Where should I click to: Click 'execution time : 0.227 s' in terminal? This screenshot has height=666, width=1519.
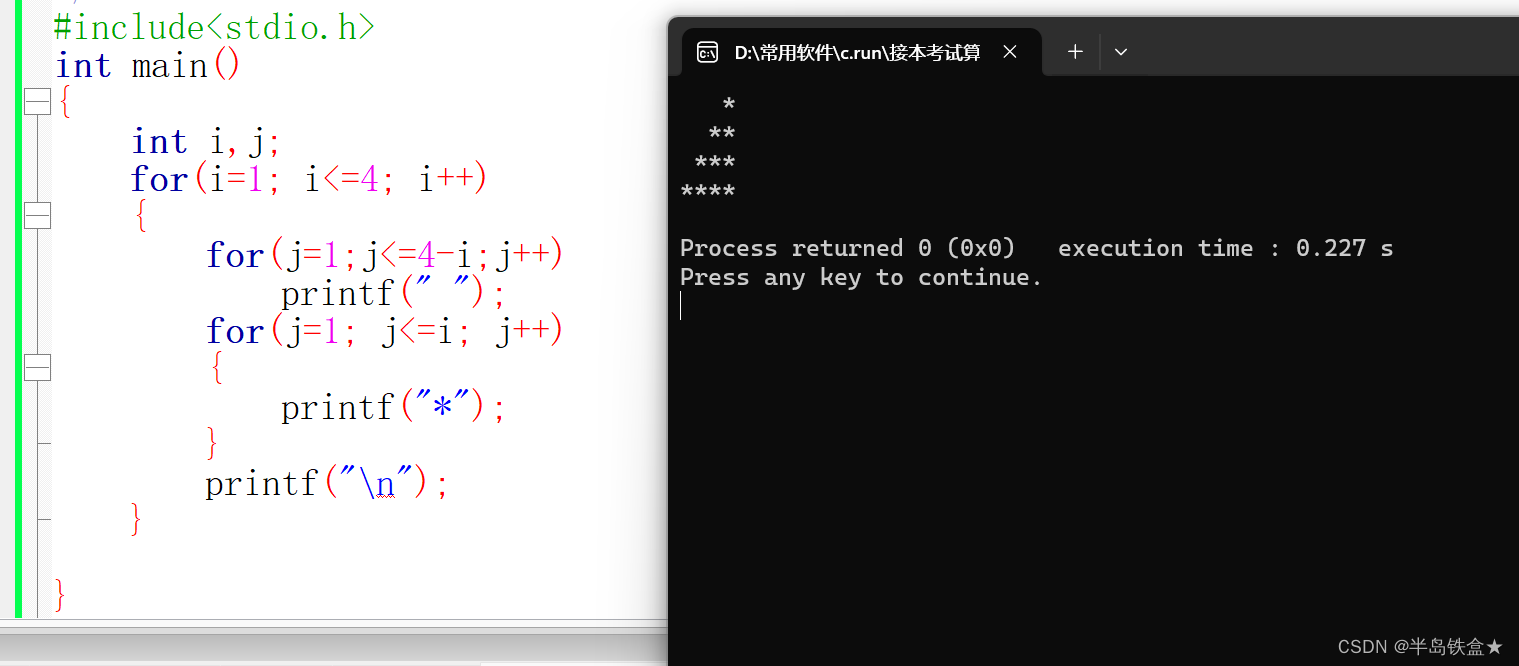pos(1225,248)
